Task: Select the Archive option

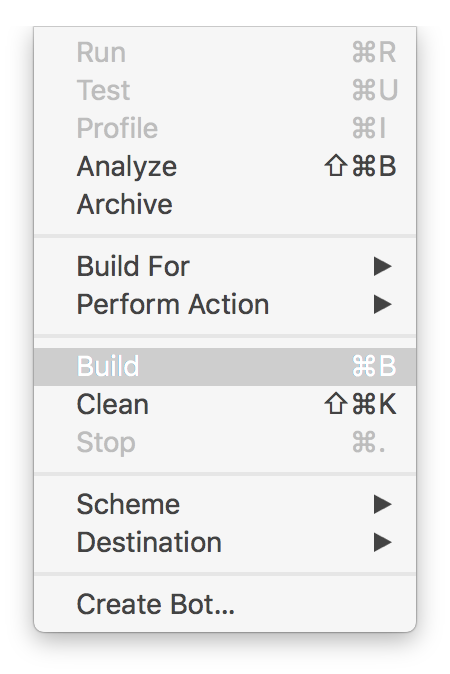Action: (225, 204)
